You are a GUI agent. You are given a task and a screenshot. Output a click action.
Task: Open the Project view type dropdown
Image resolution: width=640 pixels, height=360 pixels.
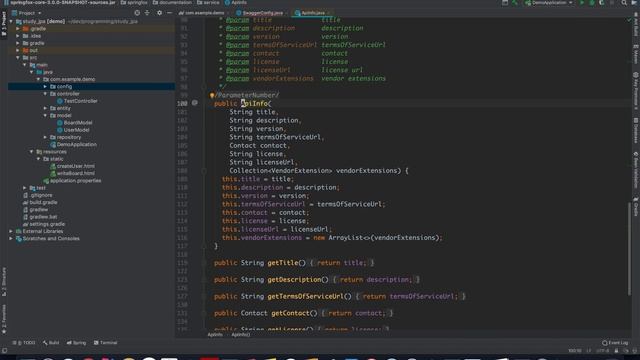pos(27,13)
